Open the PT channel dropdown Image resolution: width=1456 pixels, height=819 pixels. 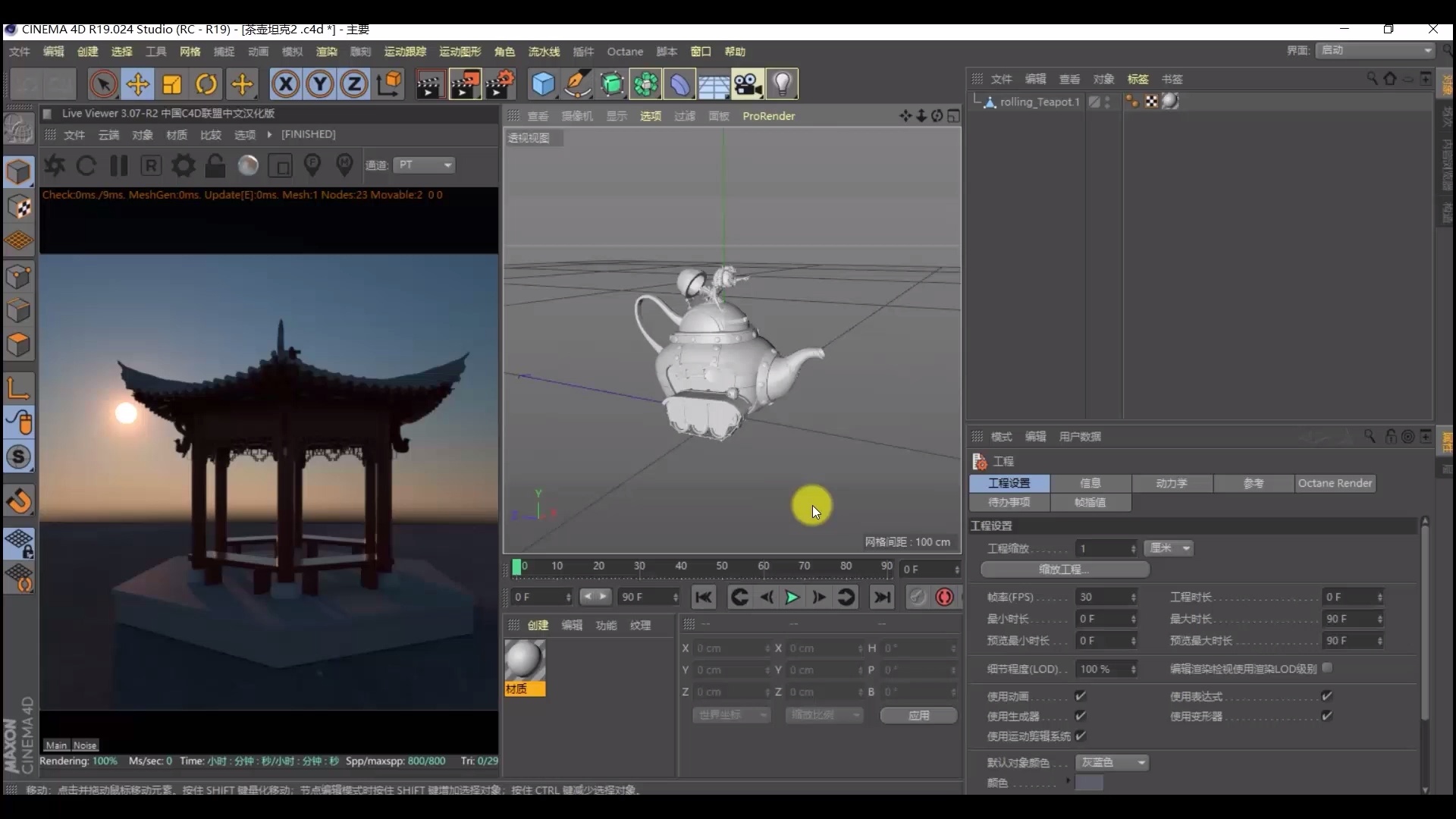tap(423, 165)
